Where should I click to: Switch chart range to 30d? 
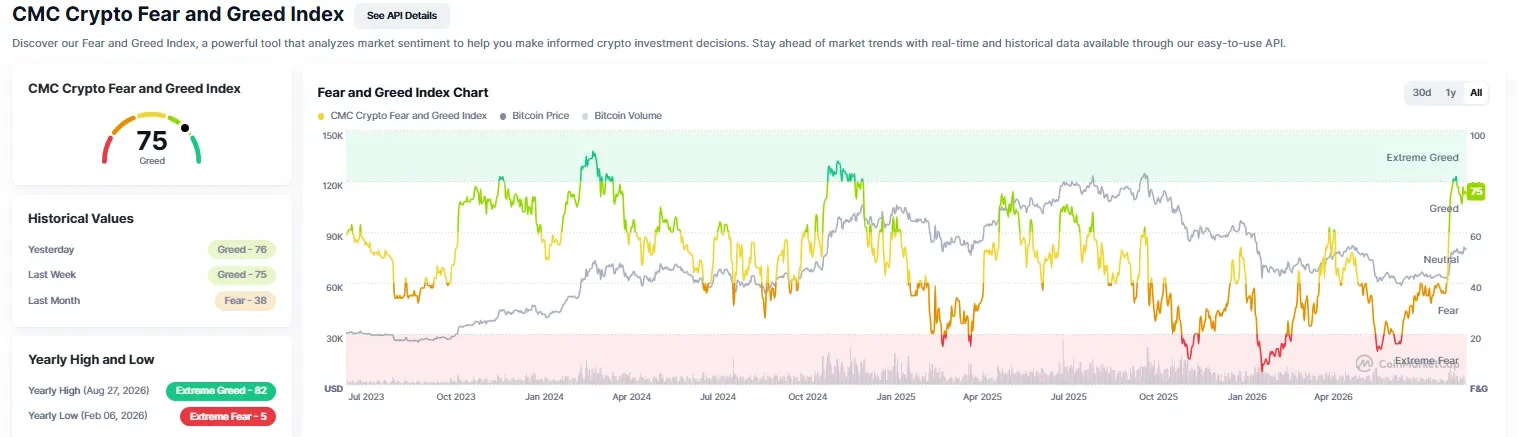(x=1421, y=93)
